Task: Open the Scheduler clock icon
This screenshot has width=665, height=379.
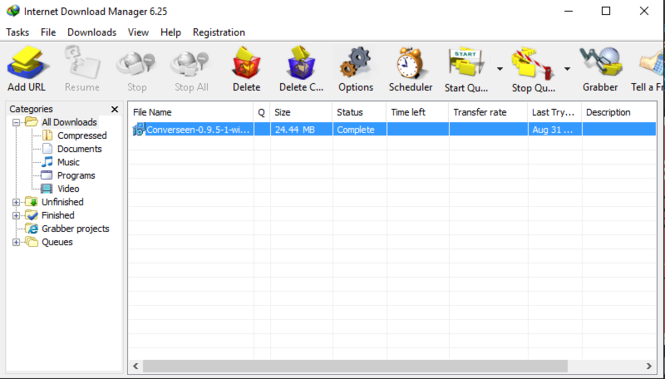Action: pyautogui.click(x=410, y=64)
